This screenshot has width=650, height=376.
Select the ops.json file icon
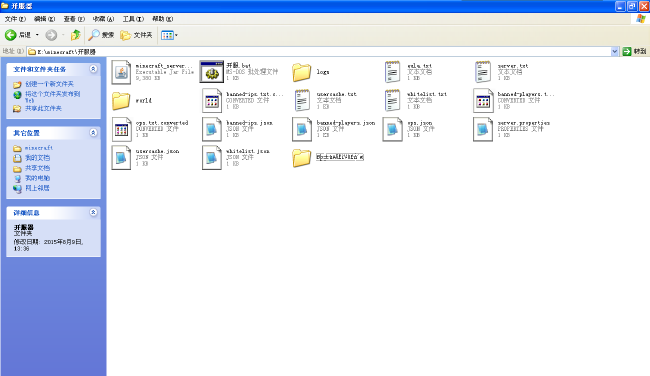click(392, 129)
